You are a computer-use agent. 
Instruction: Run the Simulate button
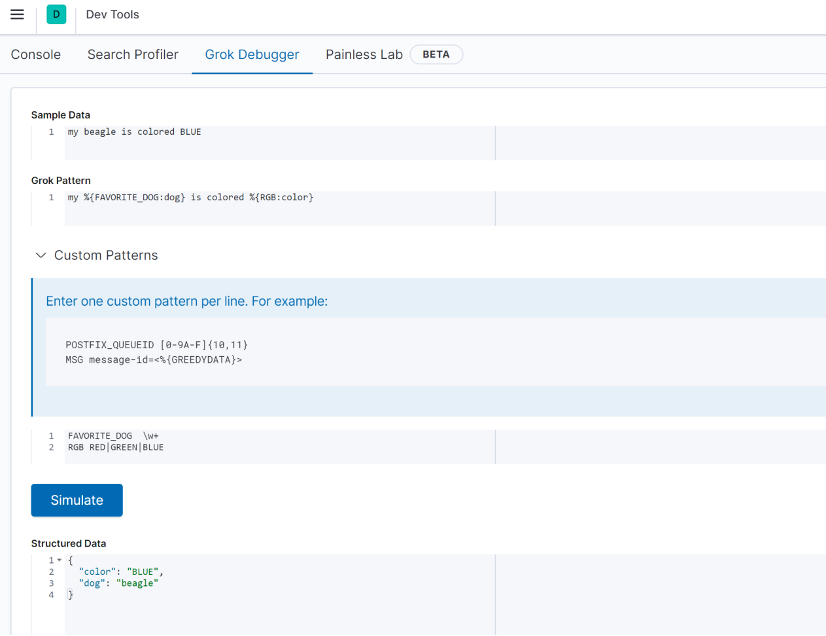(x=77, y=500)
